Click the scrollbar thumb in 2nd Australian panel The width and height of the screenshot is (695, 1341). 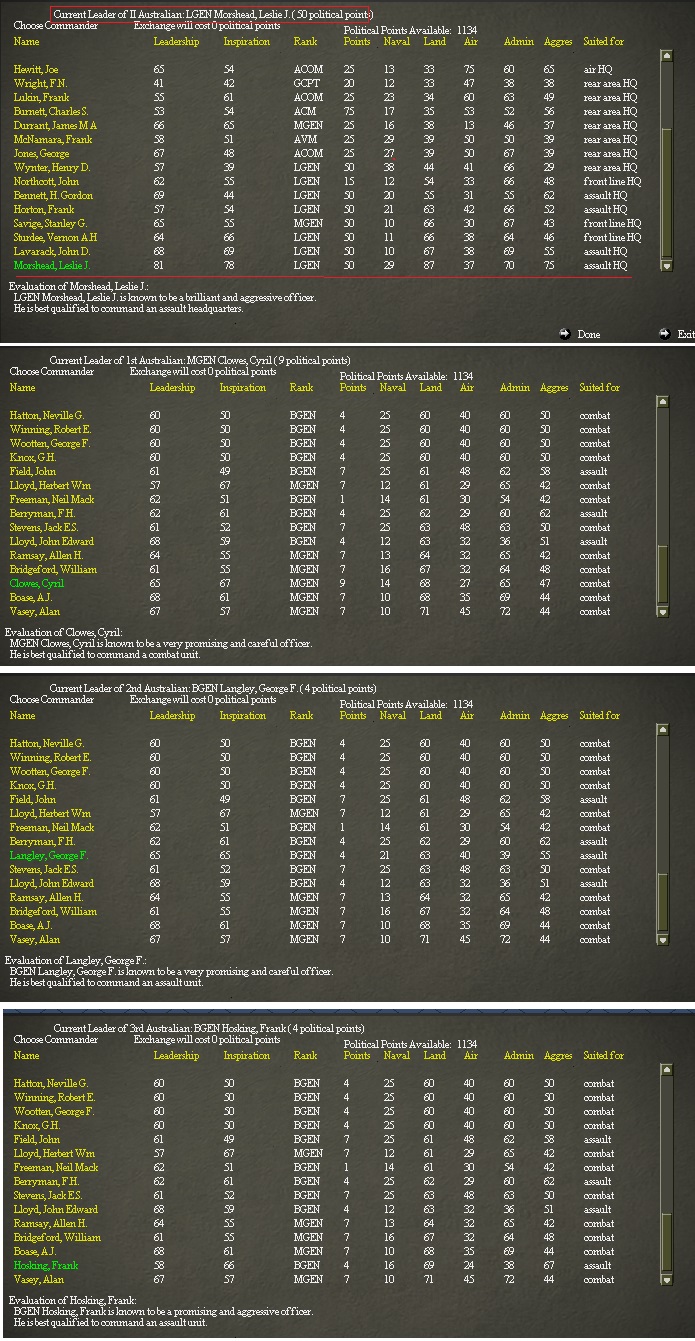click(662, 902)
